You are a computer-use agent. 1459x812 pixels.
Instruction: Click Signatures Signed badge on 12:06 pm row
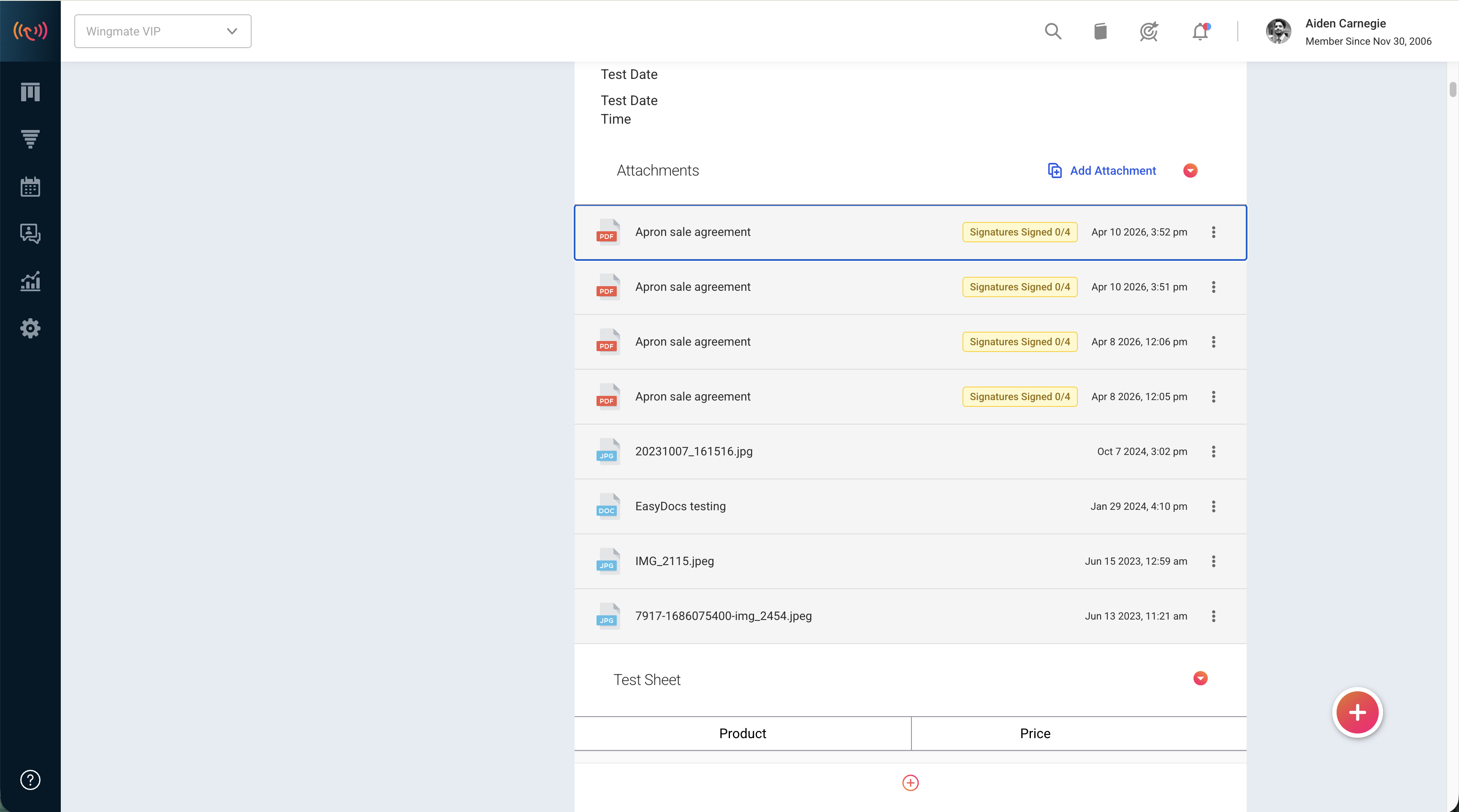coord(1020,342)
